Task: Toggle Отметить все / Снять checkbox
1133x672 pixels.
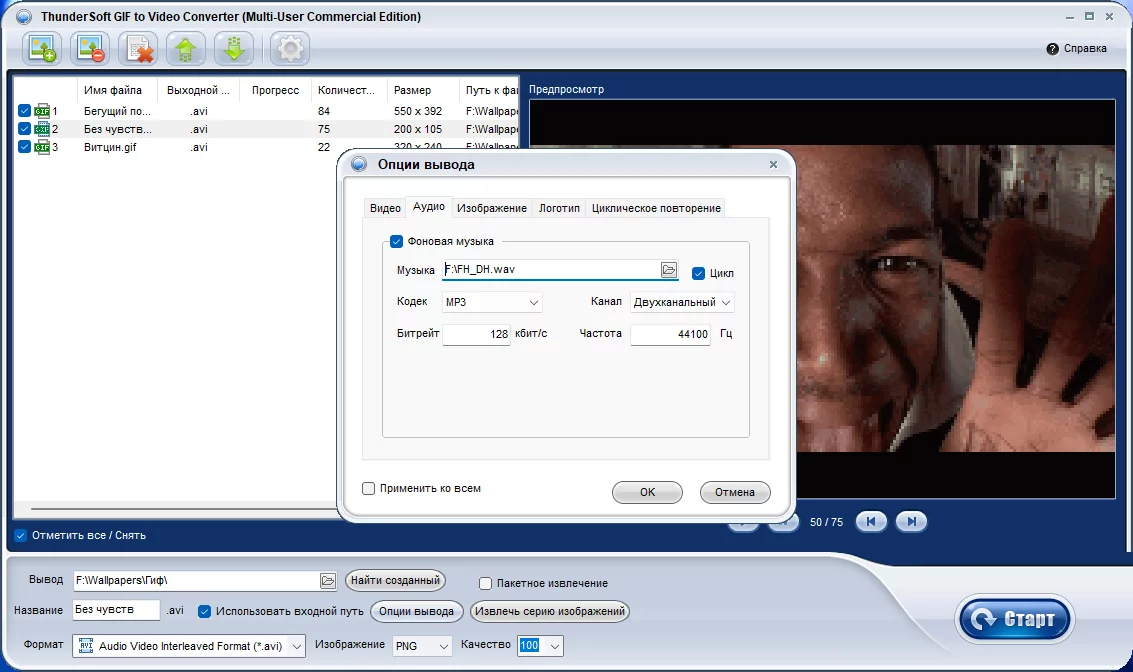Action: pyautogui.click(x=21, y=535)
